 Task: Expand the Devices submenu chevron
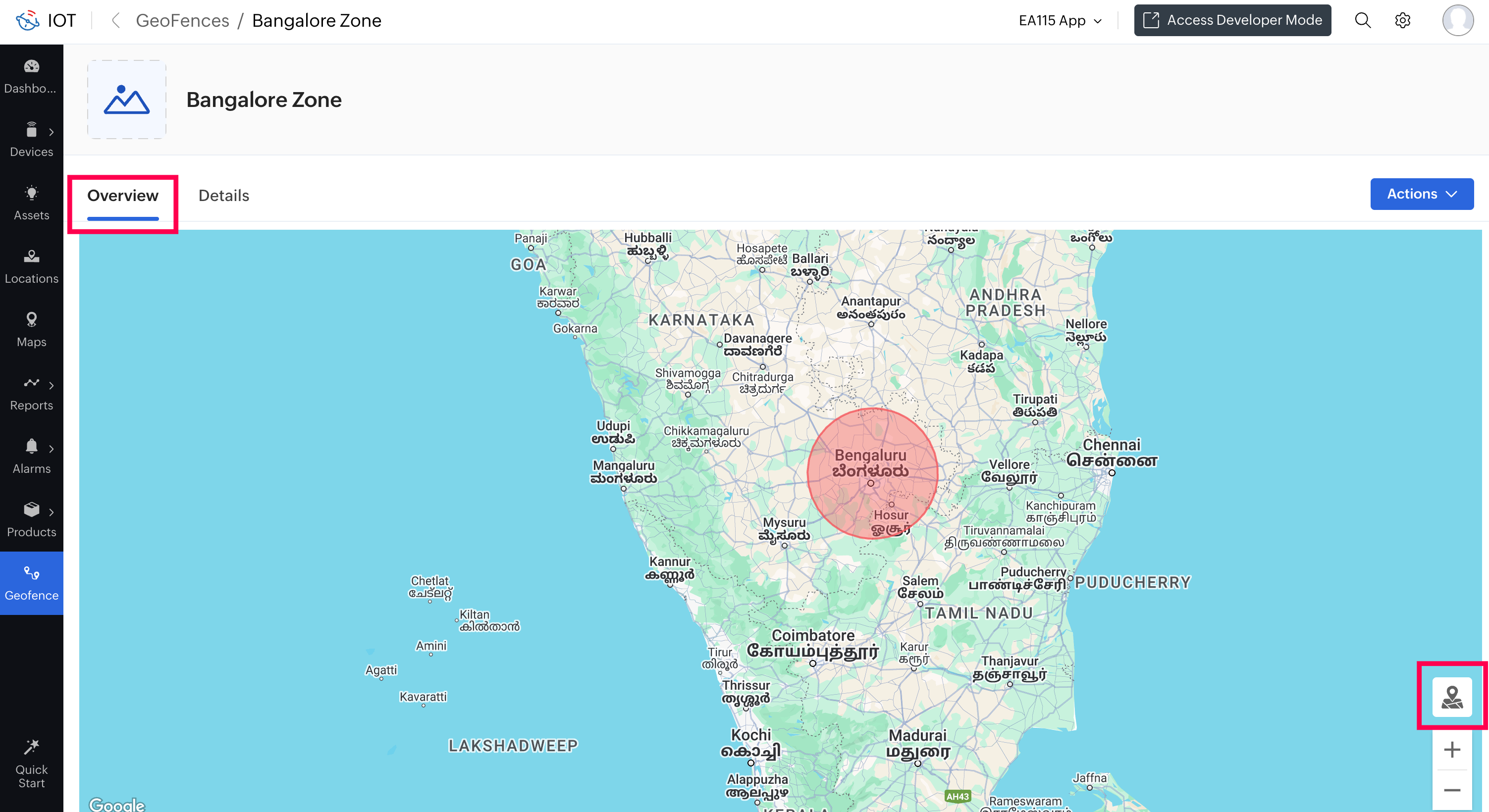52,132
